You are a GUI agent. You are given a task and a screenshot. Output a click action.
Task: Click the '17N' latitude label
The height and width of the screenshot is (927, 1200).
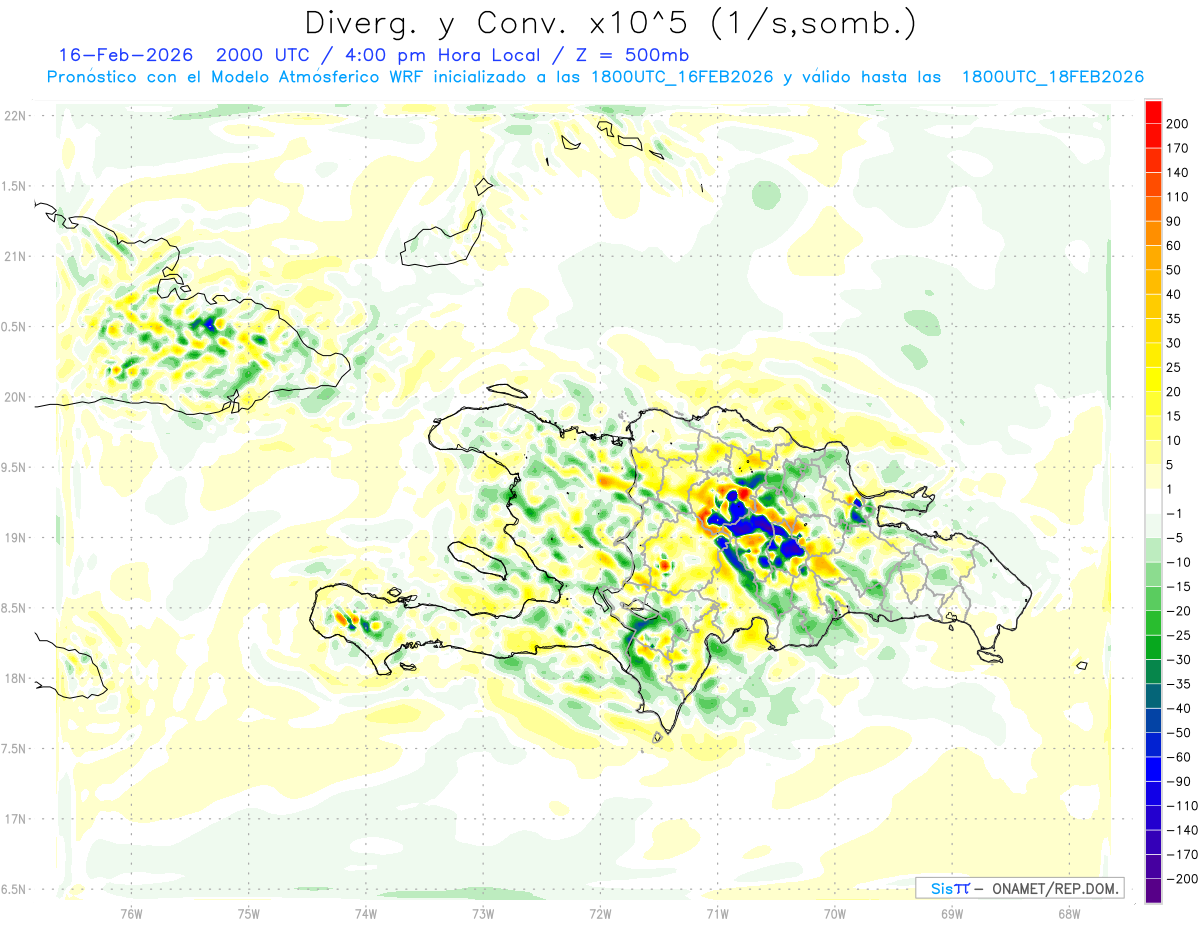point(15,819)
